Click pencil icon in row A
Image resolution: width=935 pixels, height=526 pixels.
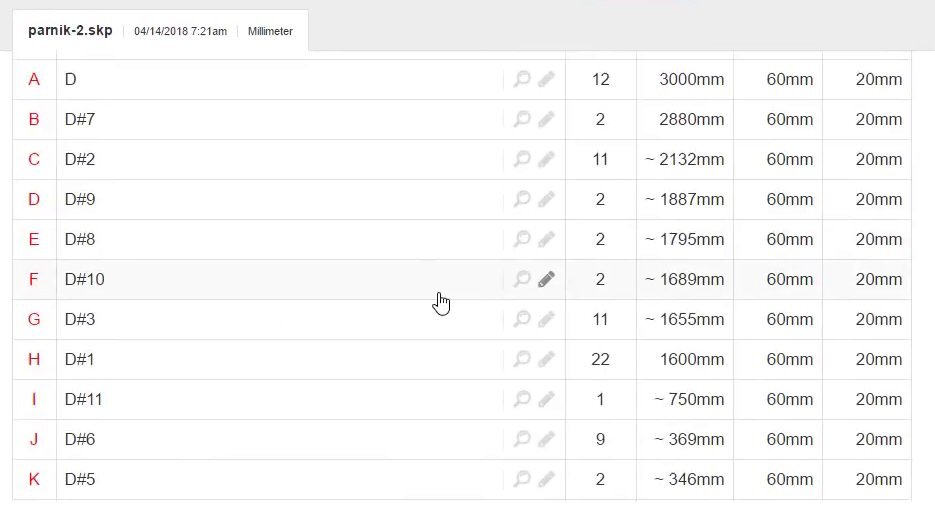pyautogui.click(x=546, y=79)
